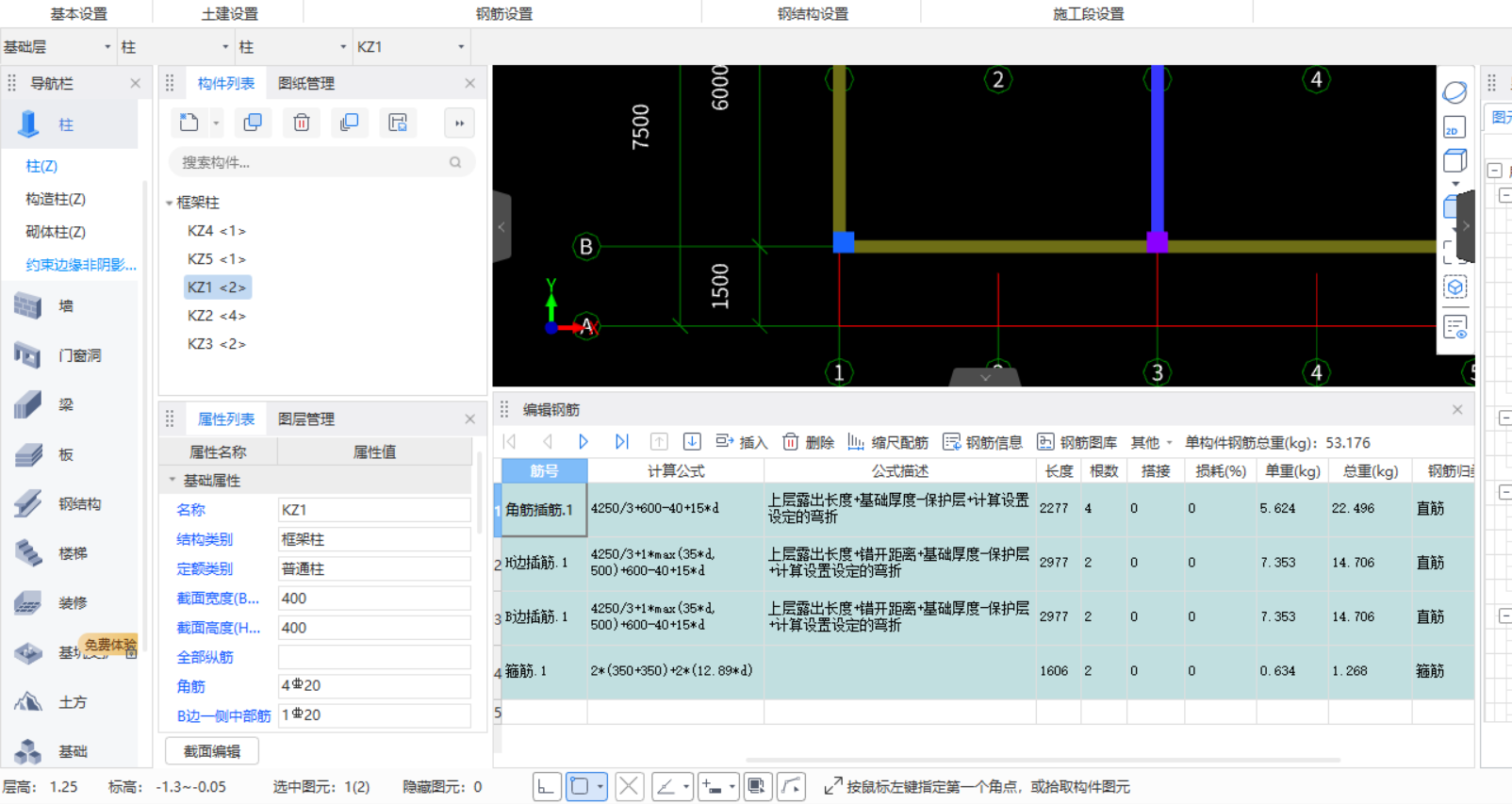Click the new component icon
This screenshot has width=1512, height=804.
pyautogui.click(x=189, y=123)
